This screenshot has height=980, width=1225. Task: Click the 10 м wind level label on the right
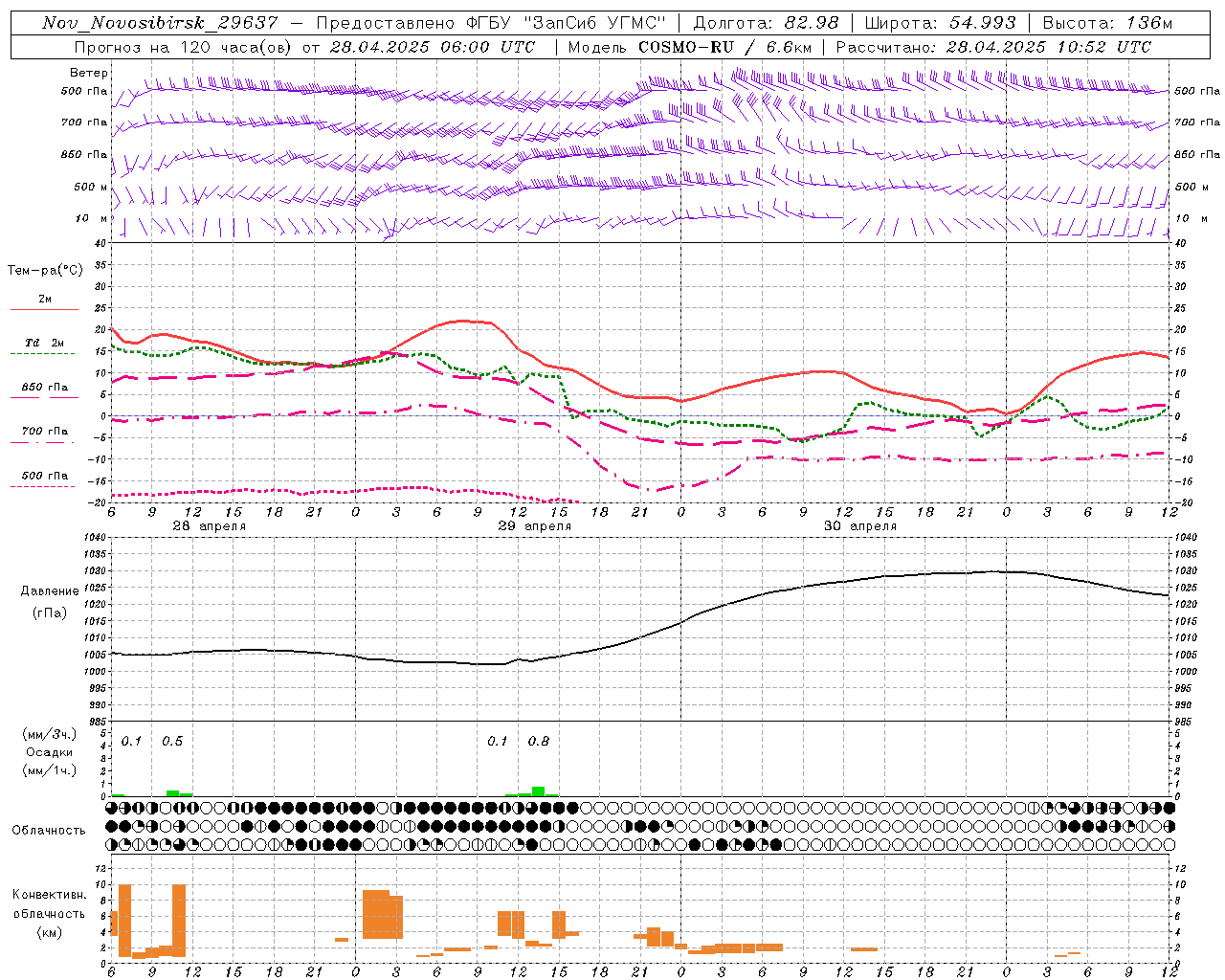click(x=1192, y=218)
